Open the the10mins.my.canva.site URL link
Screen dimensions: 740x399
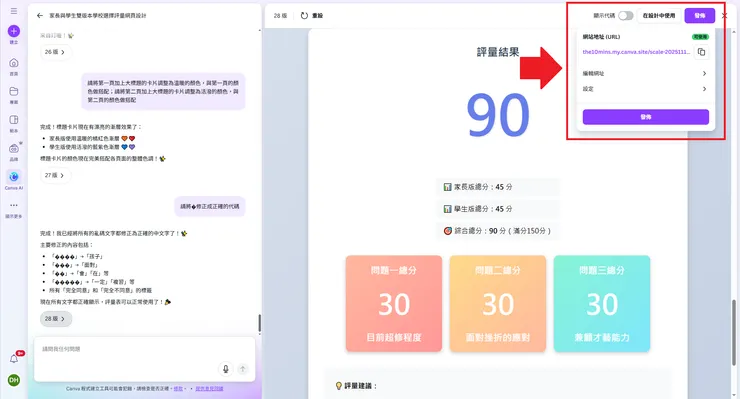636,52
